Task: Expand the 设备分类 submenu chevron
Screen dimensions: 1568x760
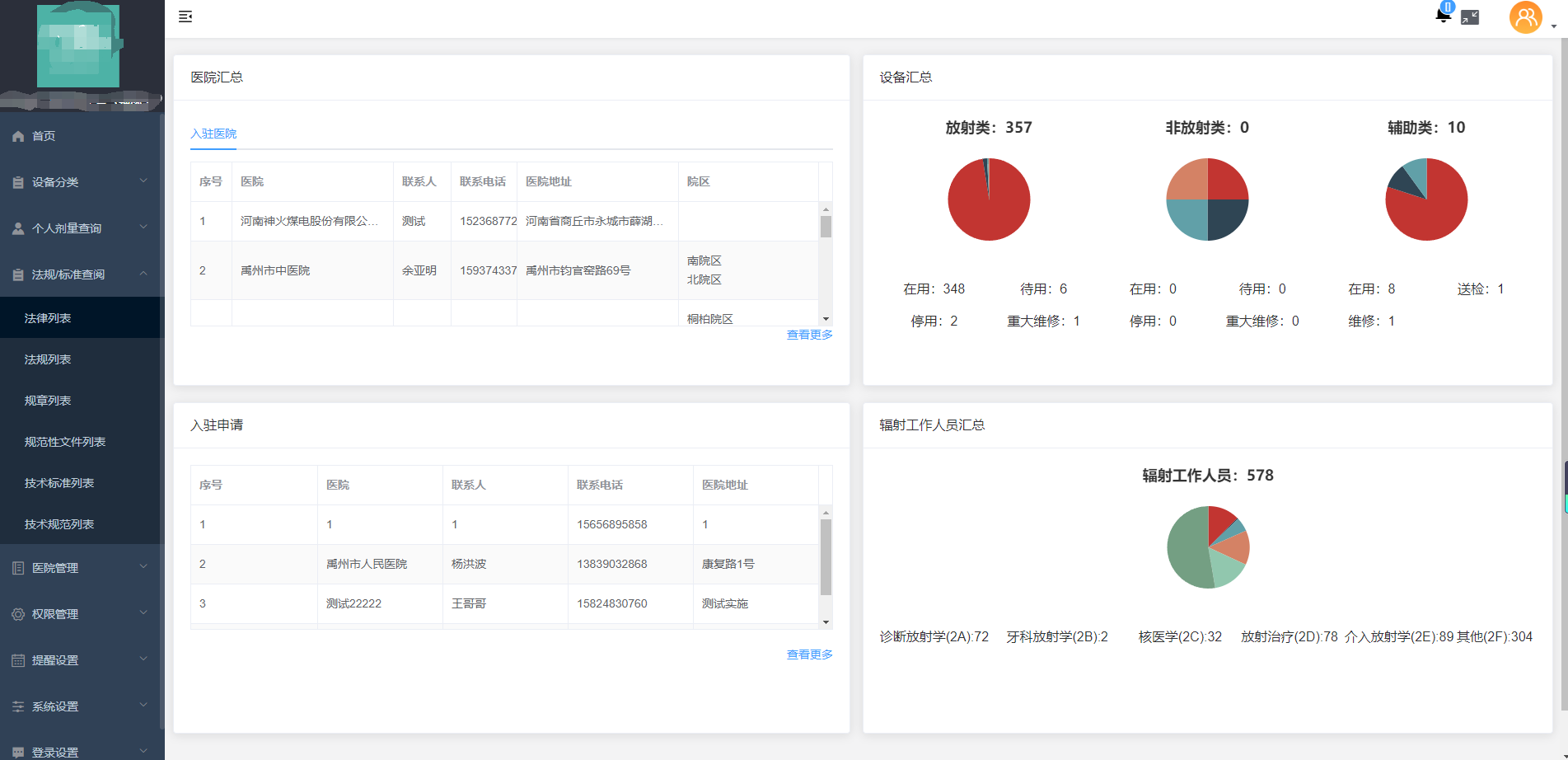Action: pyautogui.click(x=143, y=181)
